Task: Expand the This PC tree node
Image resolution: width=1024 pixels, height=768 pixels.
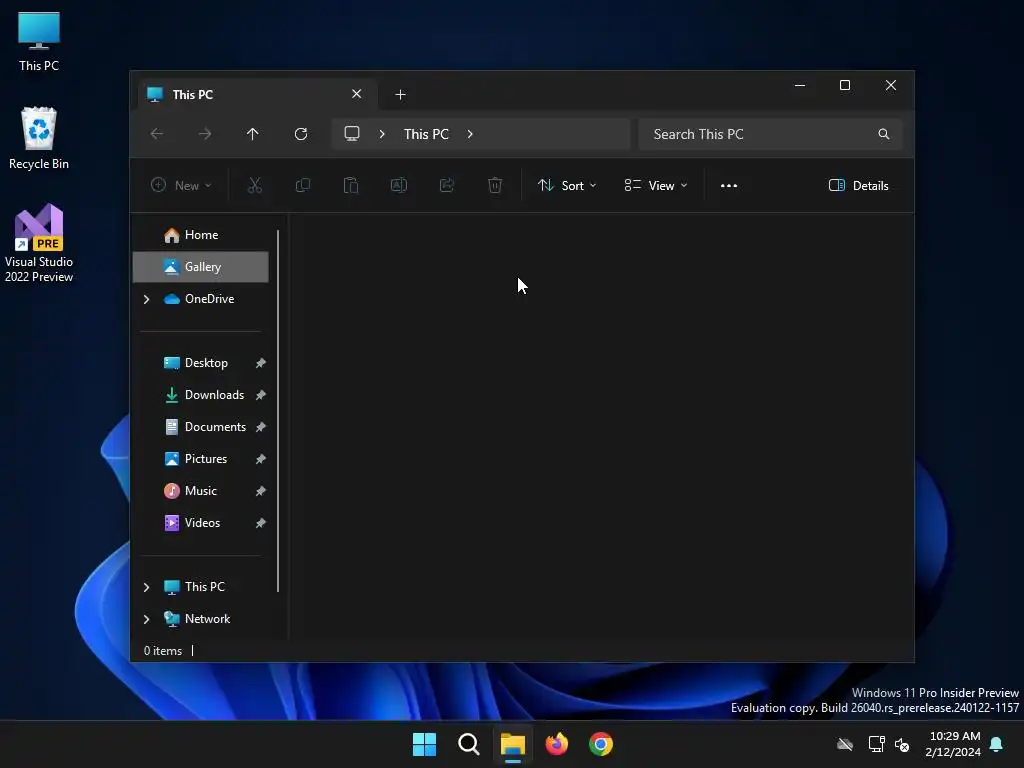Action: 146,587
